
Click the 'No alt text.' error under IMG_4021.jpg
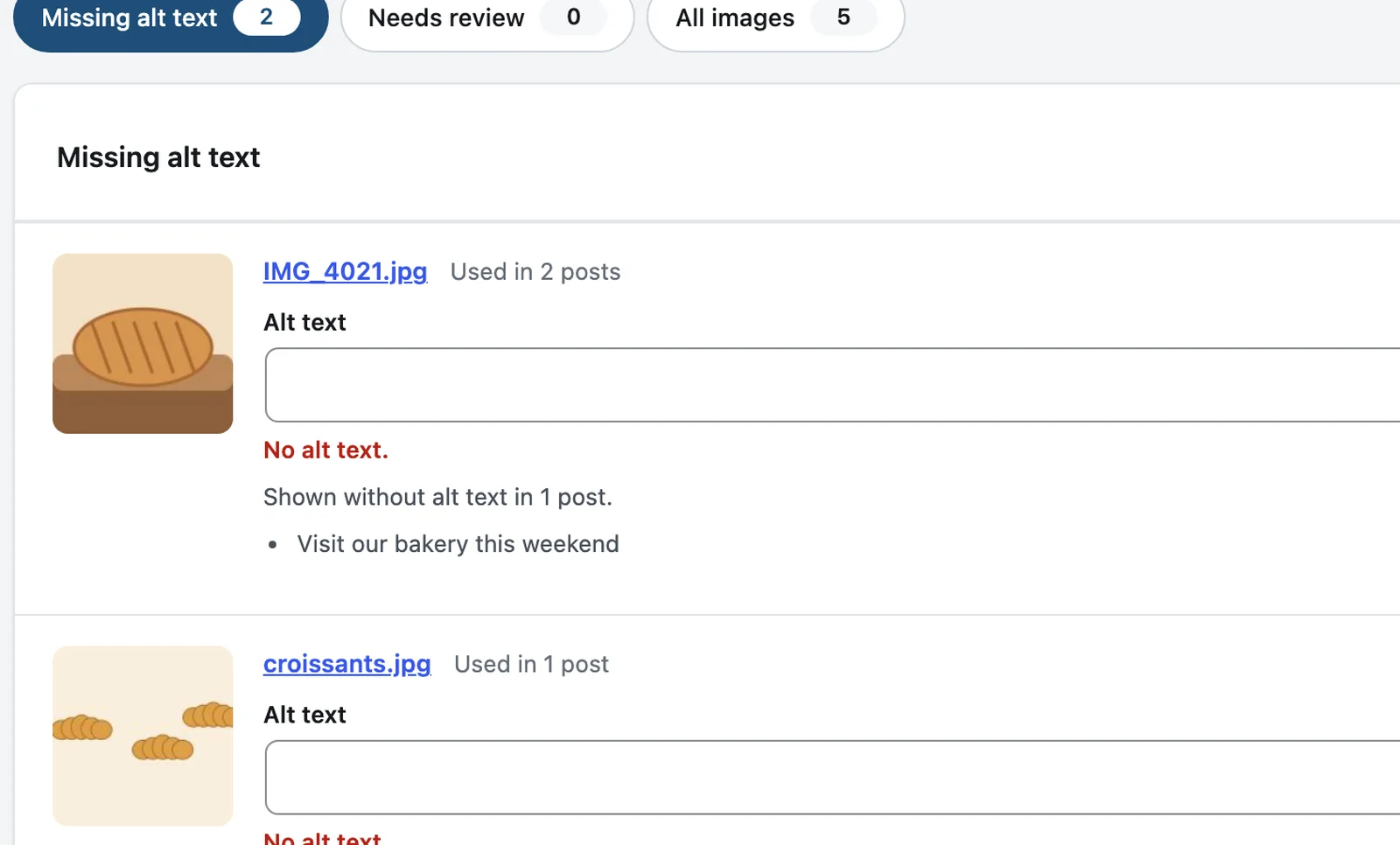(x=325, y=450)
